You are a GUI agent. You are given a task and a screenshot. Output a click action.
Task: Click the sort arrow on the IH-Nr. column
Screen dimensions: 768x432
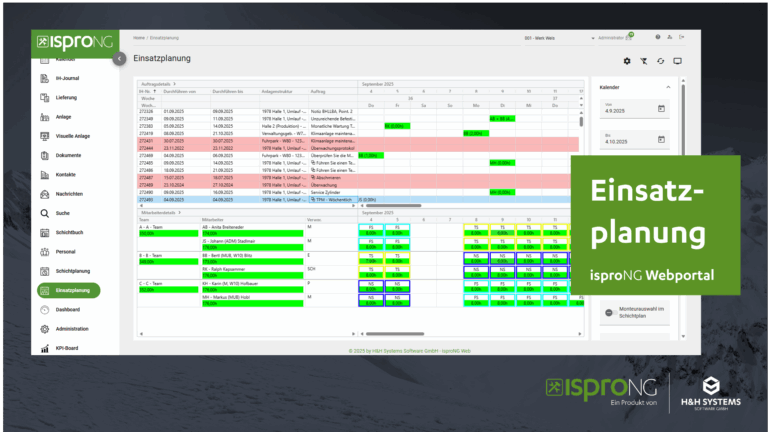point(155,92)
